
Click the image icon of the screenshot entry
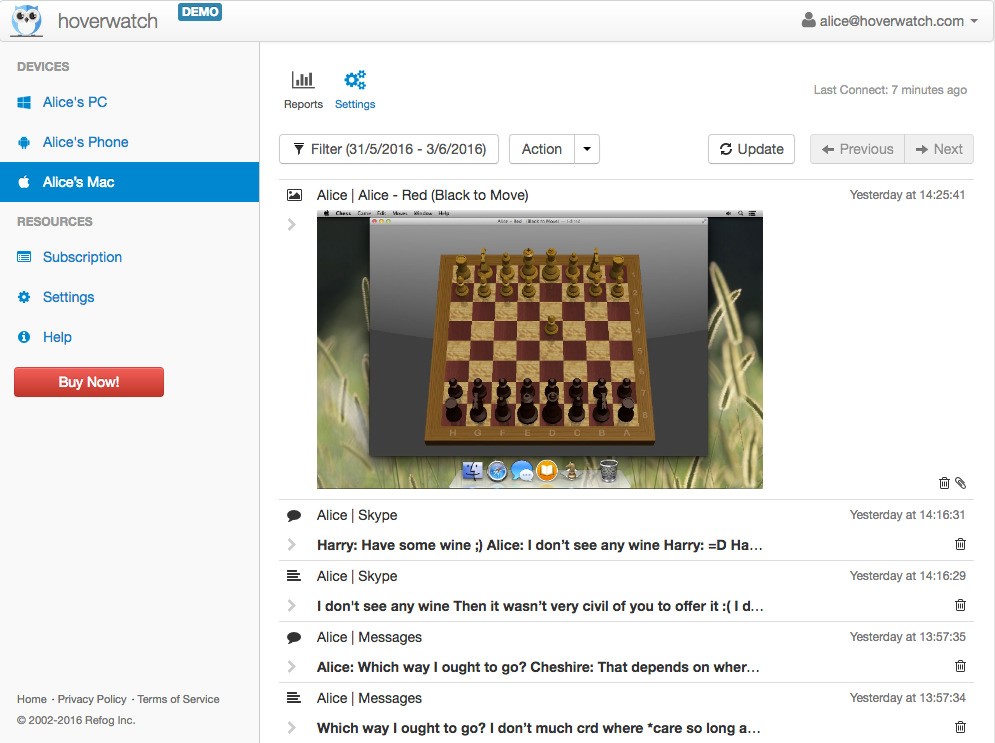pos(294,195)
